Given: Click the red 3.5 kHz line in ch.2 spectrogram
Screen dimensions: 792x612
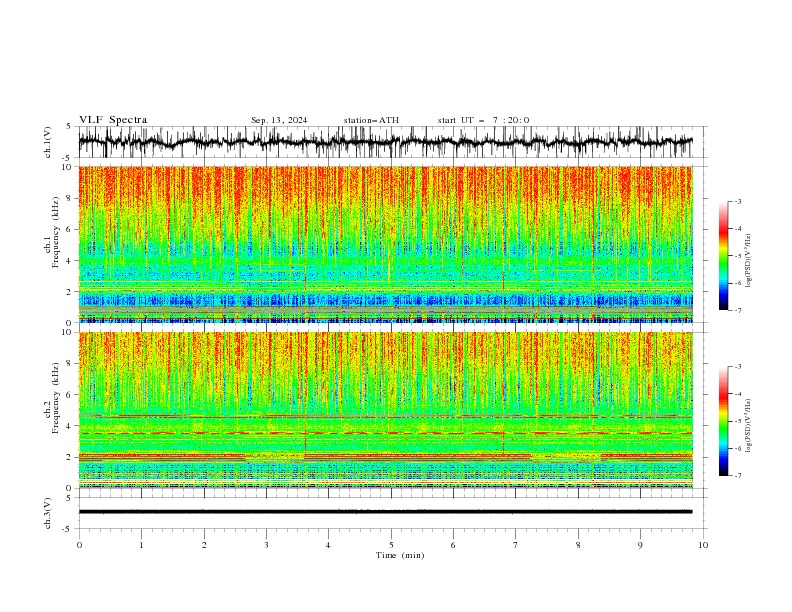Looking at the screenshot, I should coord(385,433).
